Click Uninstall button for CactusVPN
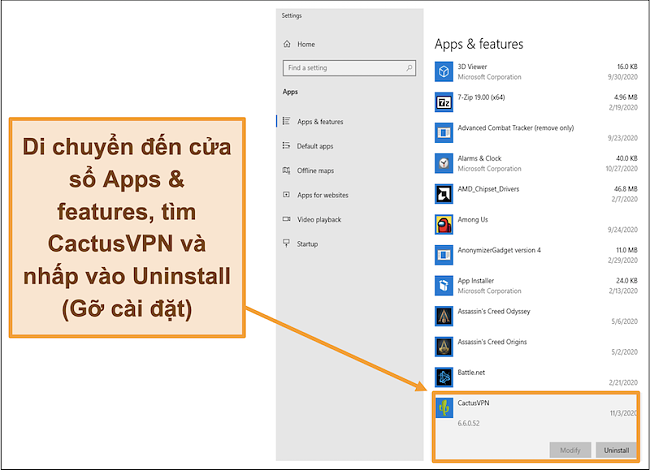The height and width of the screenshot is (470, 650). [x=616, y=450]
